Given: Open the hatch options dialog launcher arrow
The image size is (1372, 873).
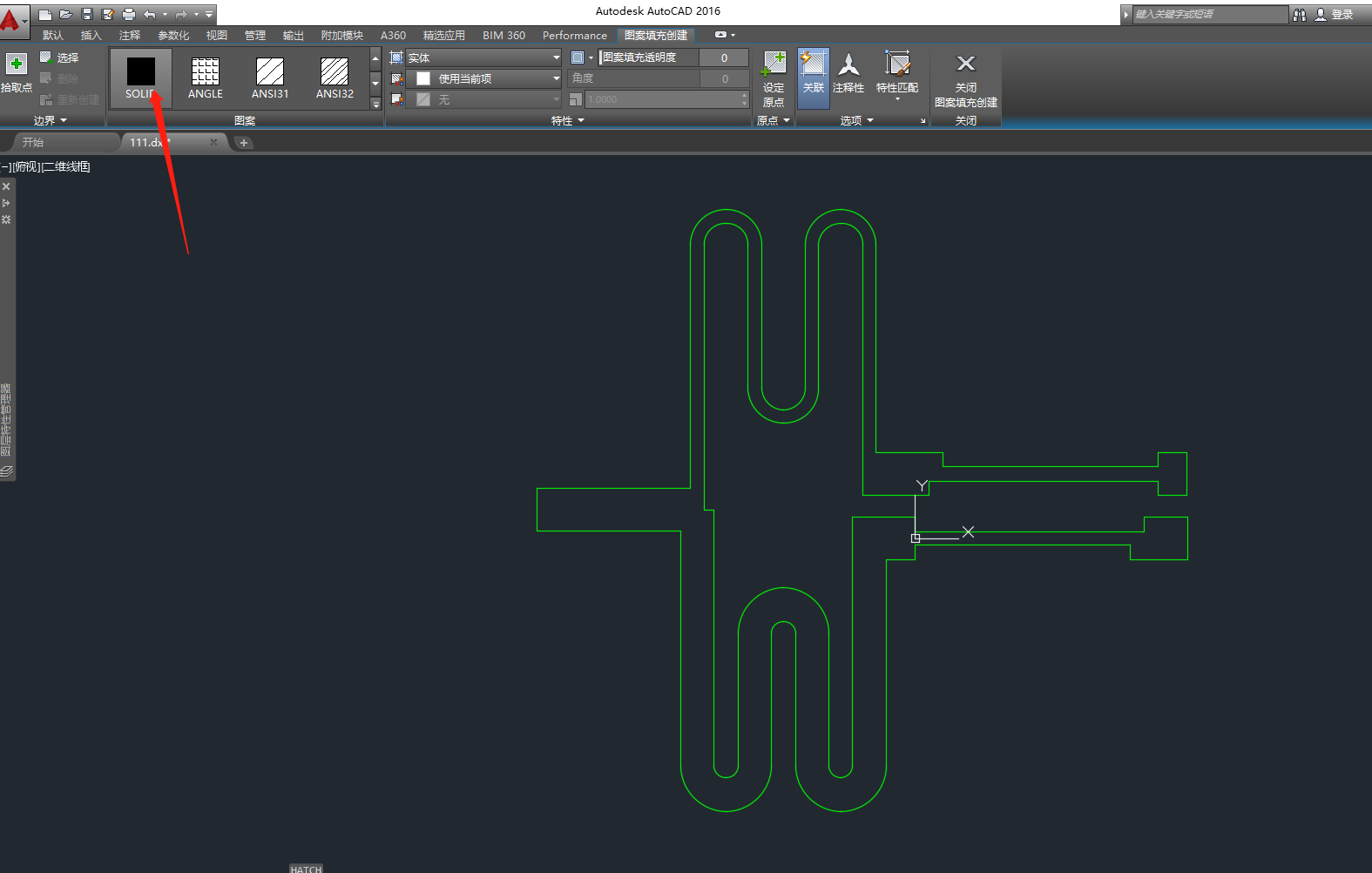Looking at the screenshot, I should pyautogui.click(x=923, y=121).
